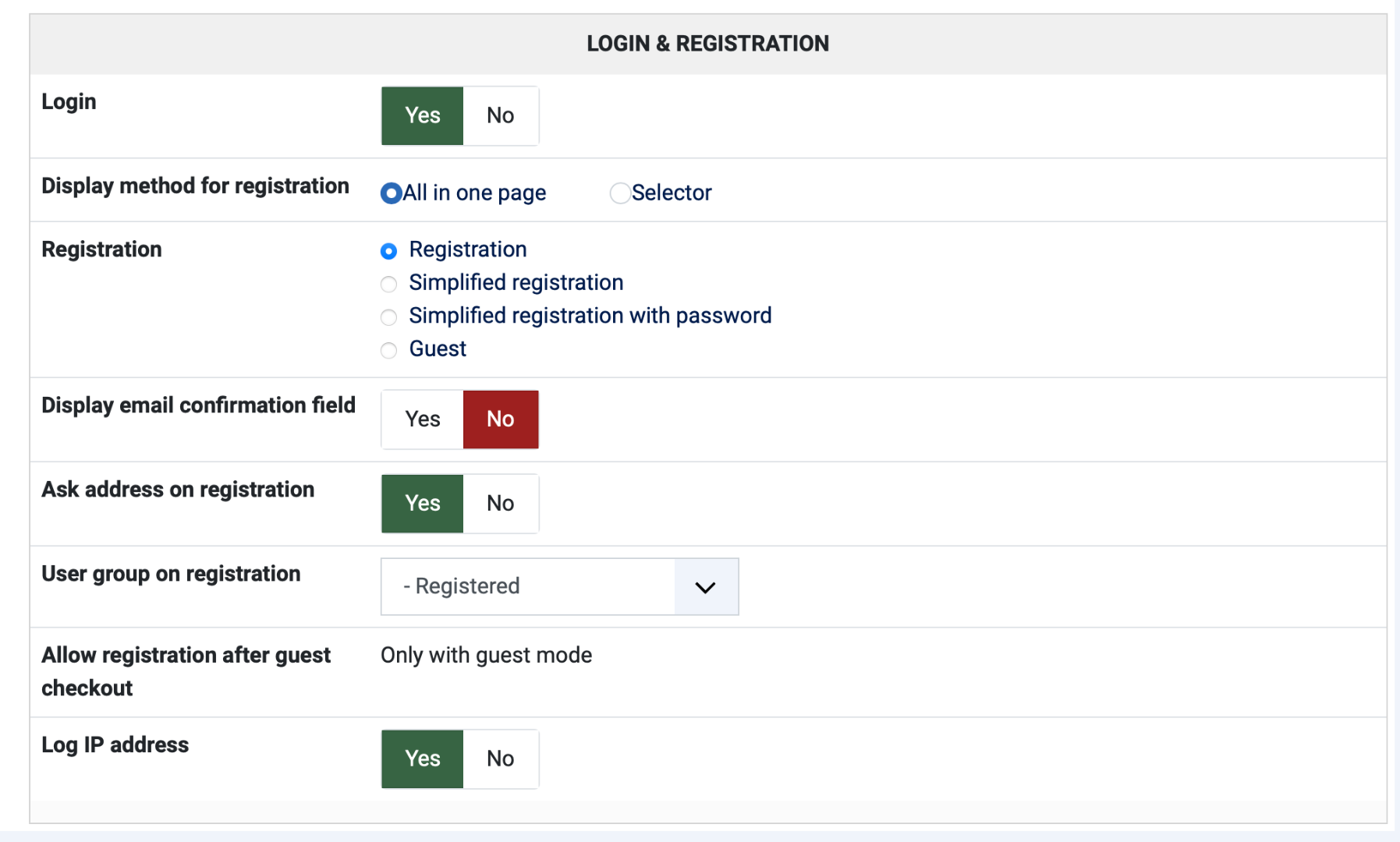
Task: Select the Registration radio option
Action: tap(388, 250)
